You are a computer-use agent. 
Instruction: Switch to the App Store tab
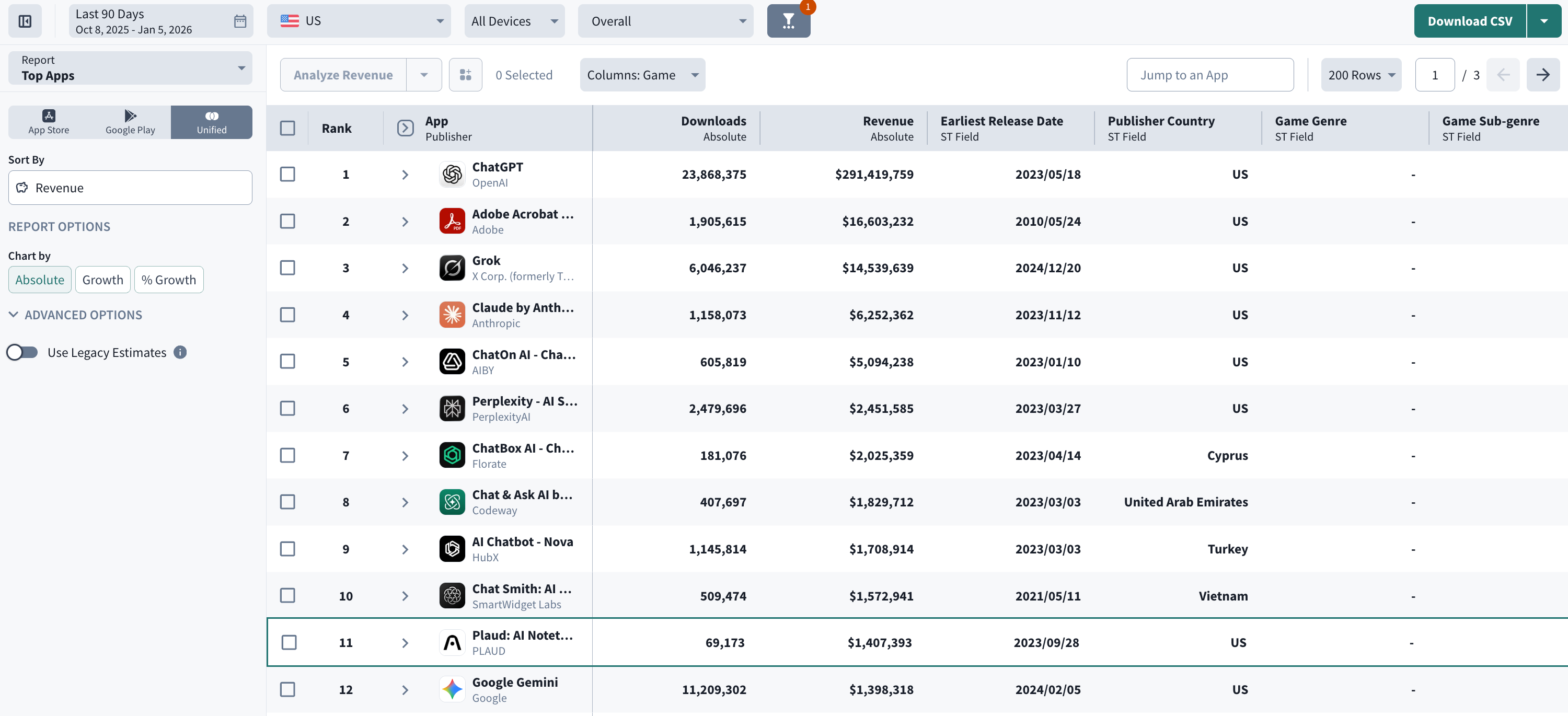(x=49, y=122)
